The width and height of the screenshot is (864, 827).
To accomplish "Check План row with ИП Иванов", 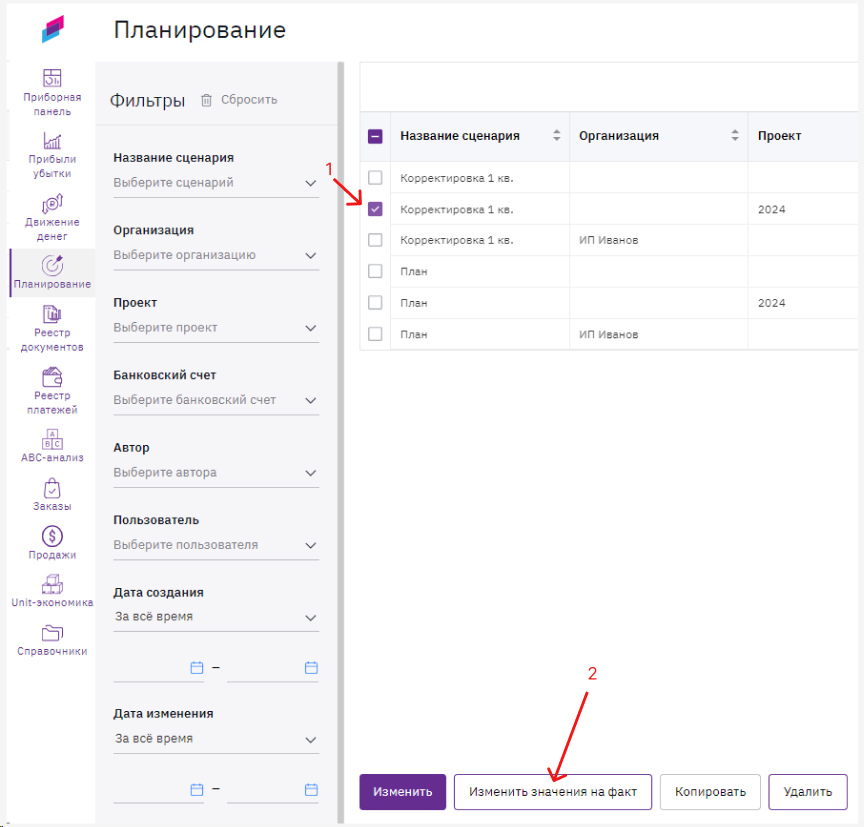I will pyautogui.click(x=375, y=334).
